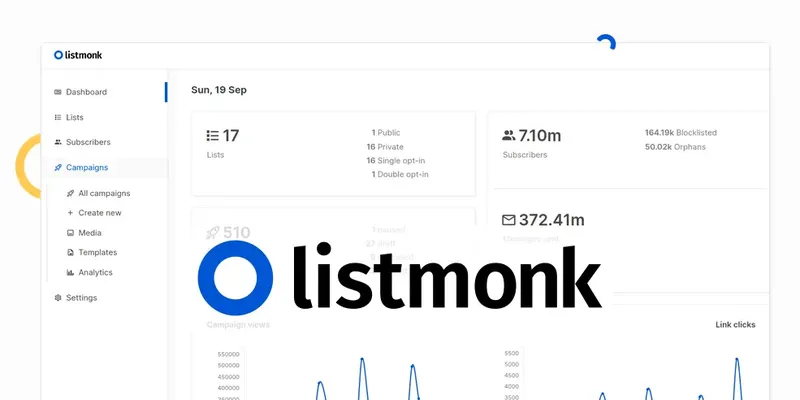The width and height of the screenshot is (800, 400).
Task: Click the Subscribers people icon in sidebar
Action: [58, 142]
